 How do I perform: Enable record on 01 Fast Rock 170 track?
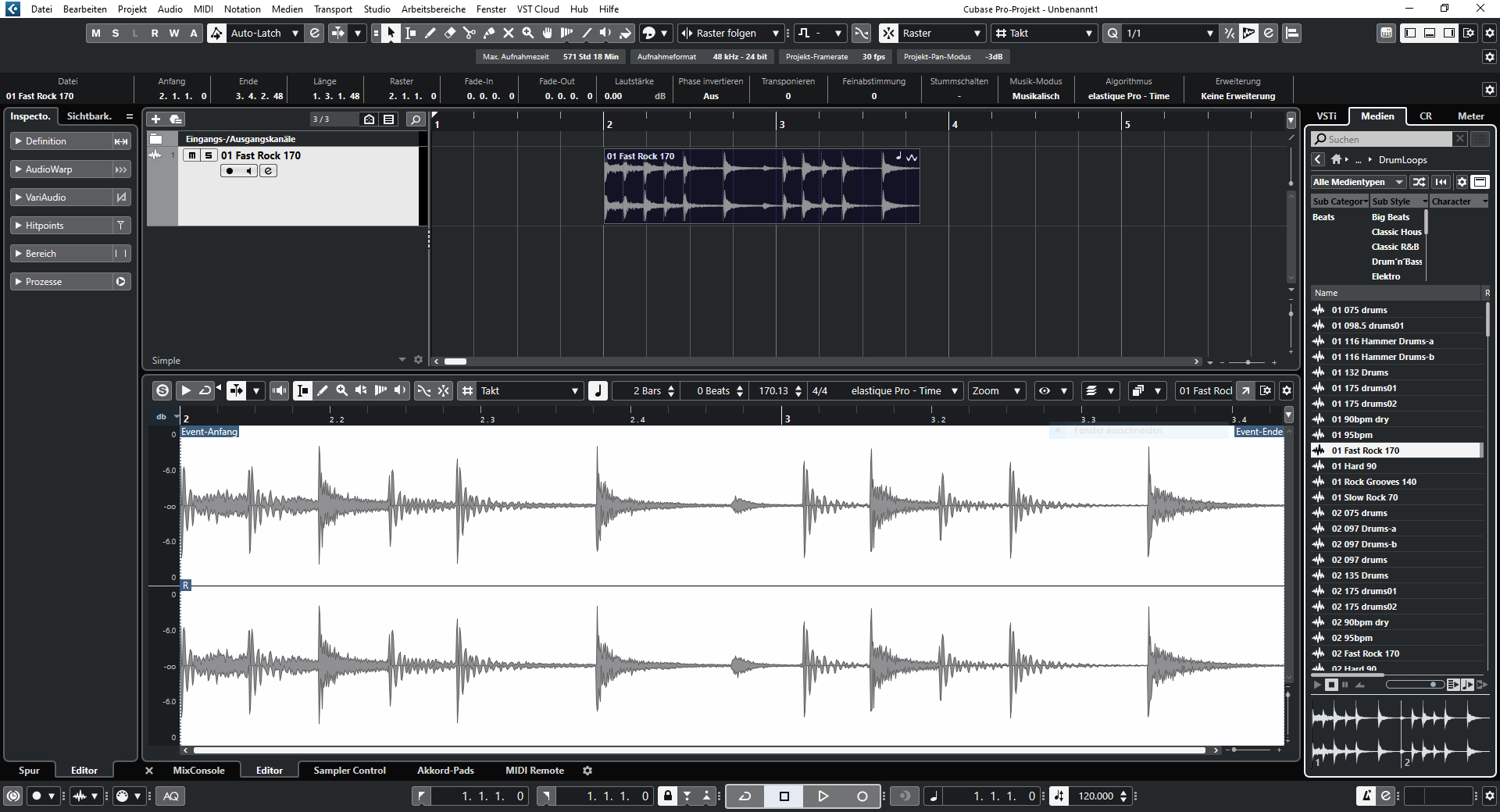(x=230, y=171)
